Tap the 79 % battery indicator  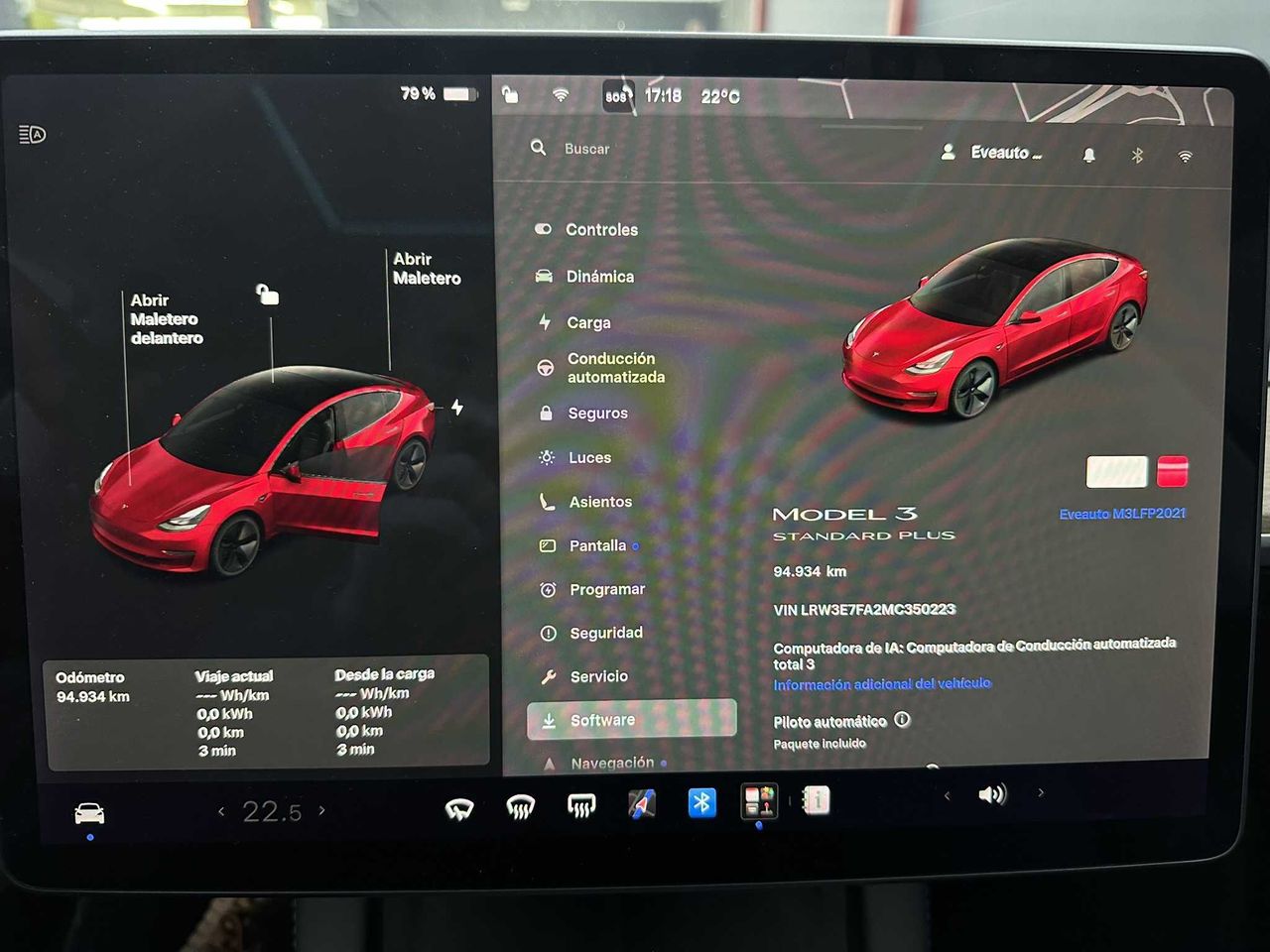(x=439, y=93)
